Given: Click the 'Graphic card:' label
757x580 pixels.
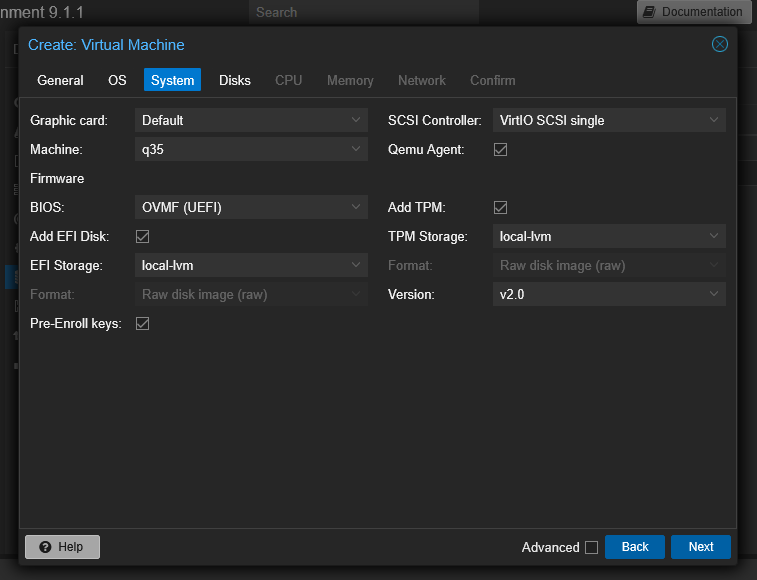Looking at the screenshot, I should pos(69,121).
